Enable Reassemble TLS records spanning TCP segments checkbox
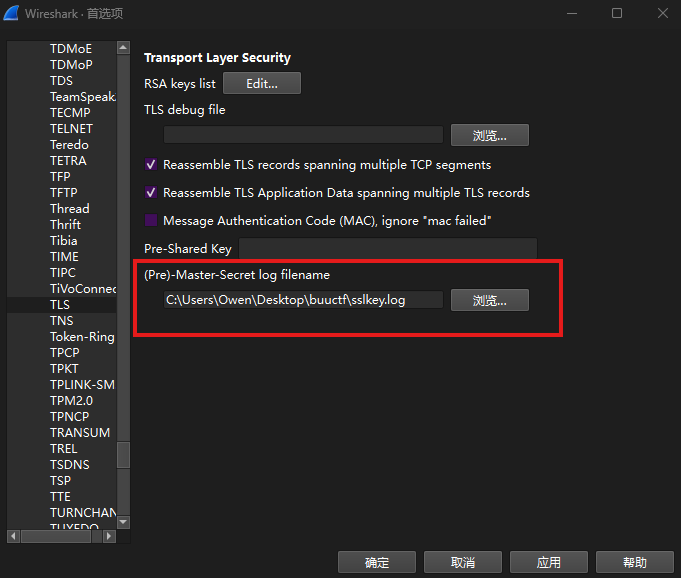The width and height of the screenshot is (681, 578). point(151,165)
